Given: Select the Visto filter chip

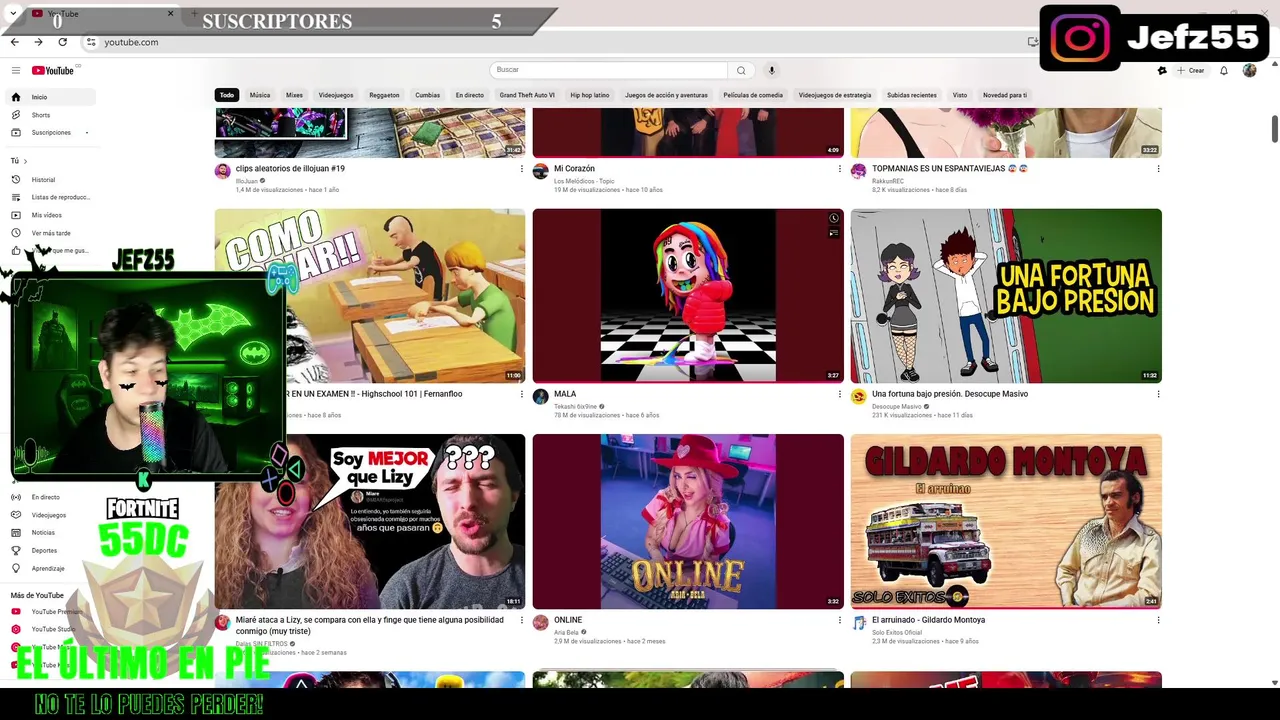Looking at the screenshot, I should tap(960, 95).
